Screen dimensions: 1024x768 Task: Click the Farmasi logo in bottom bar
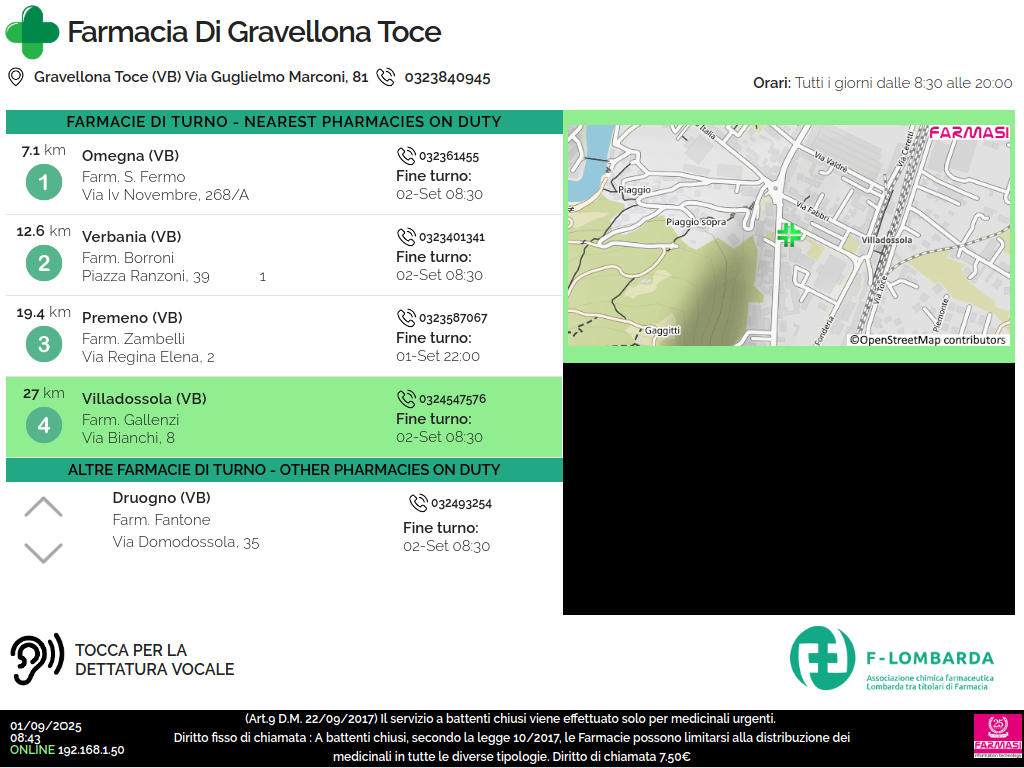(x=997, y=736)
